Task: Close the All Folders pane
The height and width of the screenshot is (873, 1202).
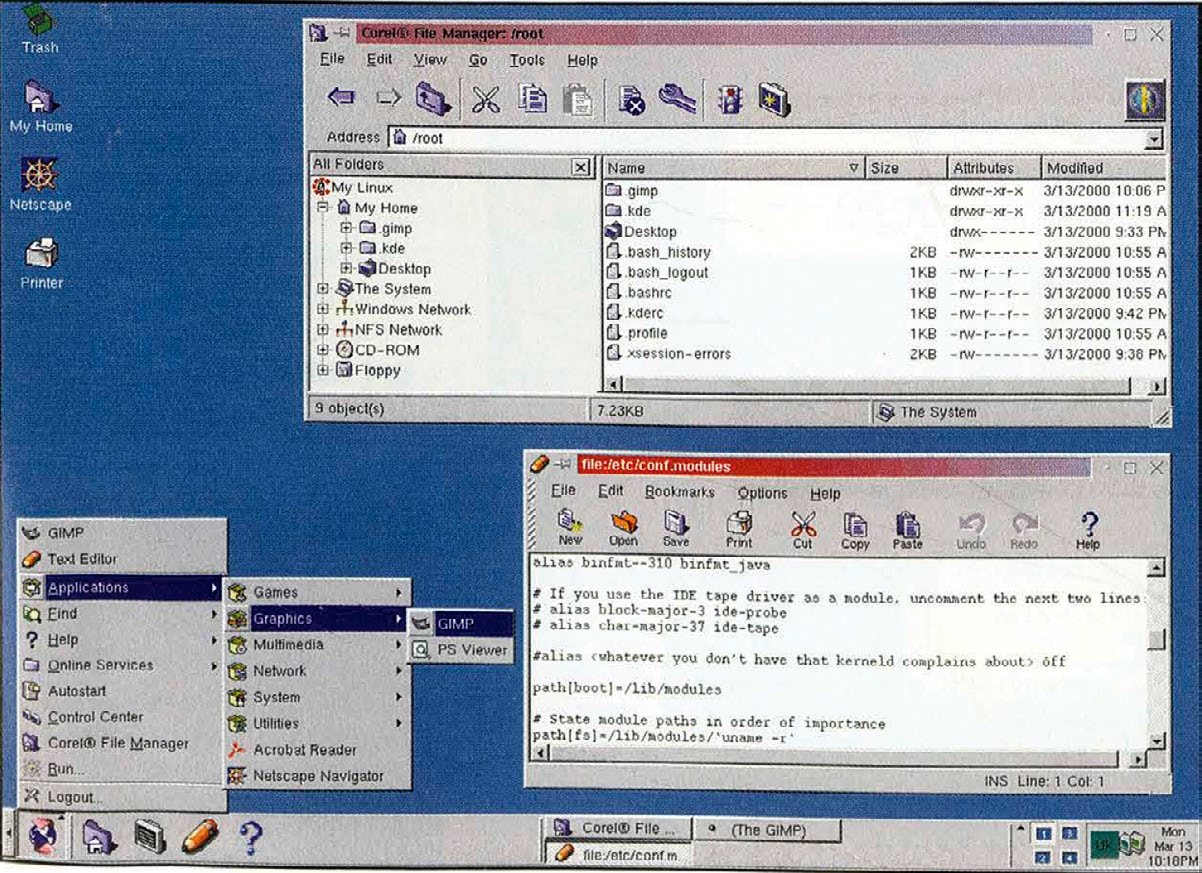Action: click(581, 167)
